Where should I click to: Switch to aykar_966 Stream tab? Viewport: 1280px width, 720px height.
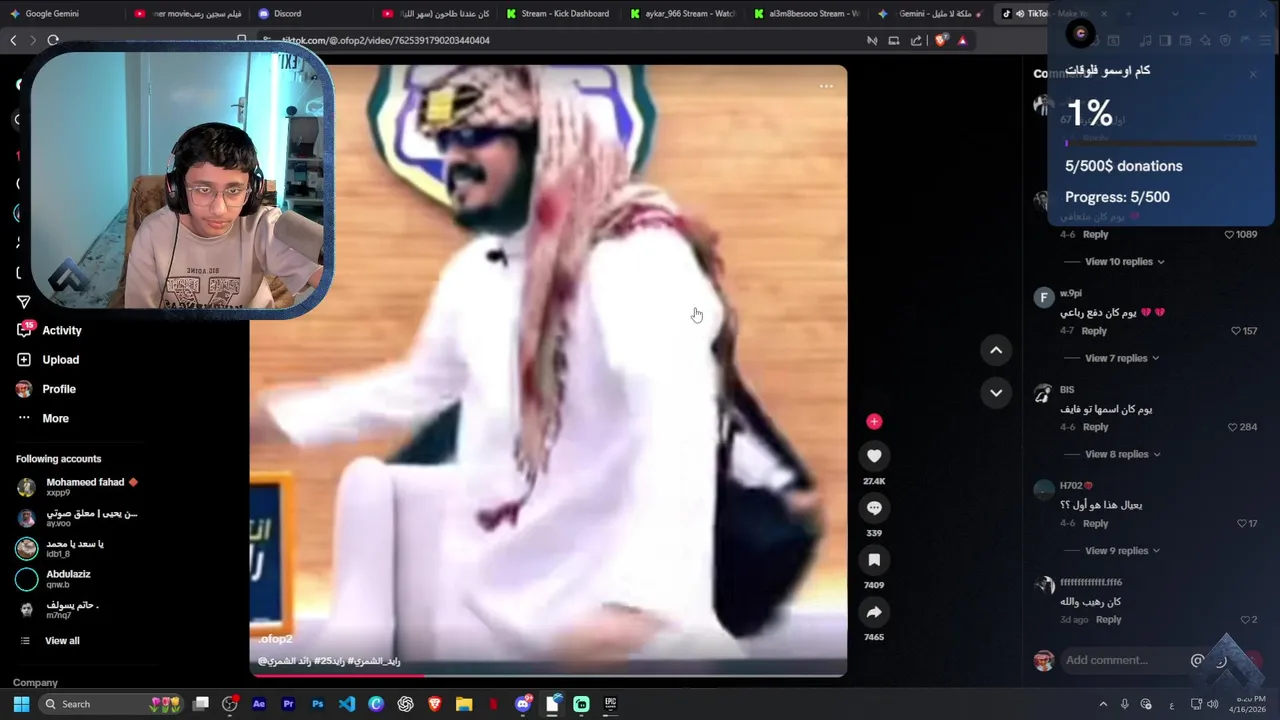683,14
